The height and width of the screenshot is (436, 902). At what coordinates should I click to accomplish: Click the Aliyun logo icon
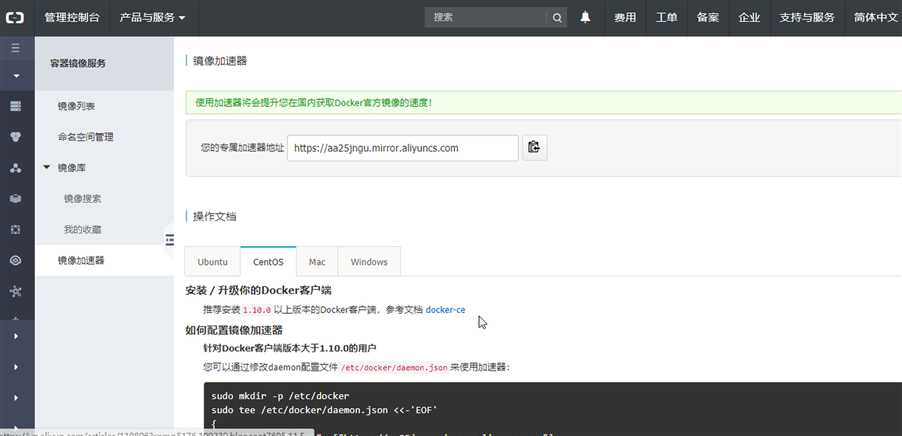point(15,18)
